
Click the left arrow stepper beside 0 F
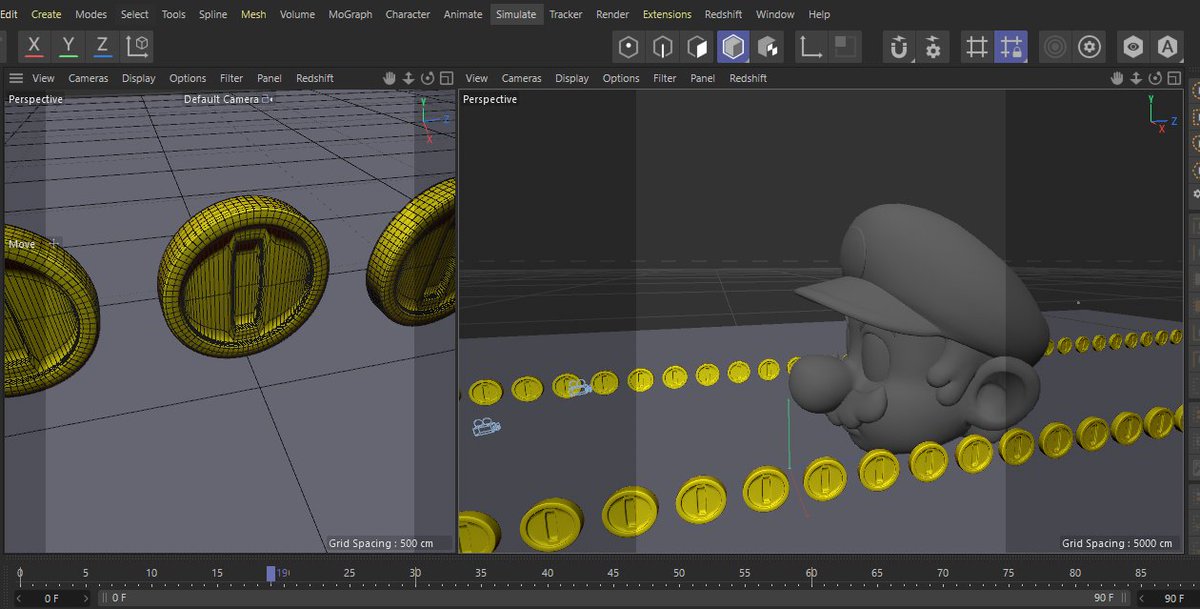pos(17,598)
